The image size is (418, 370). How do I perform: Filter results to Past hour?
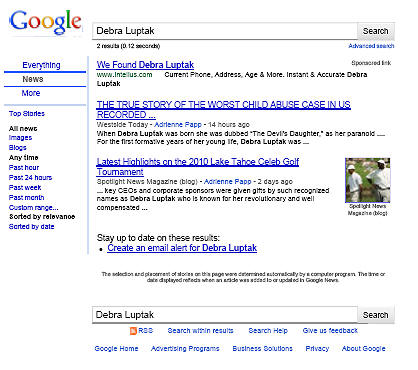tap(24, 167)
